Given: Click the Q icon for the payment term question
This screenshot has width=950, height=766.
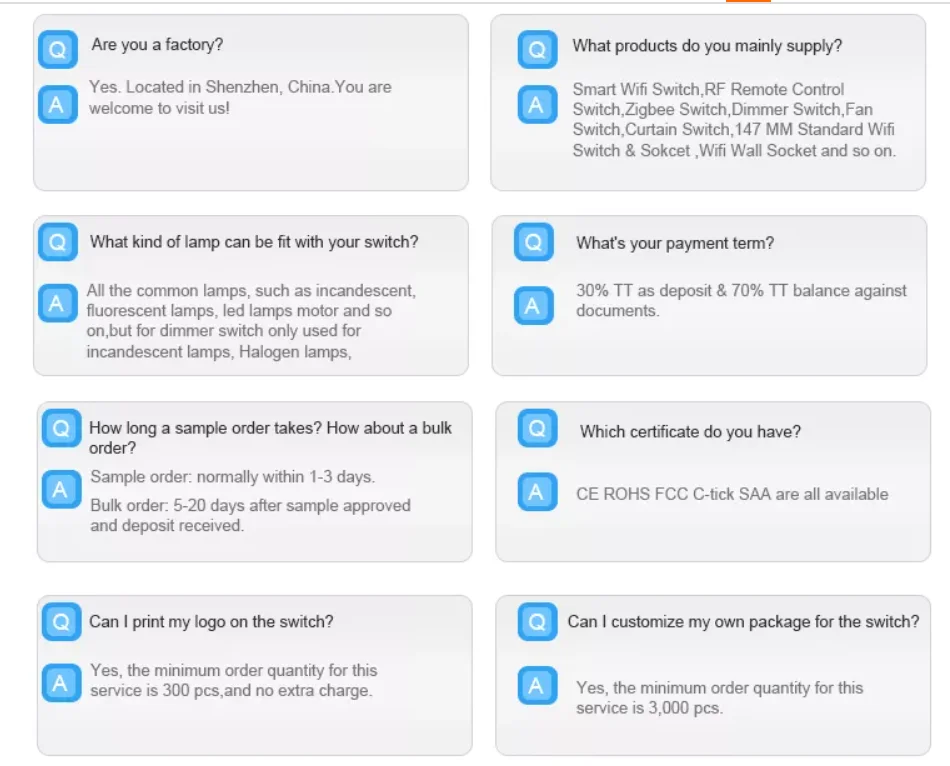Looking at the screenshot, I should coord(534,242).
